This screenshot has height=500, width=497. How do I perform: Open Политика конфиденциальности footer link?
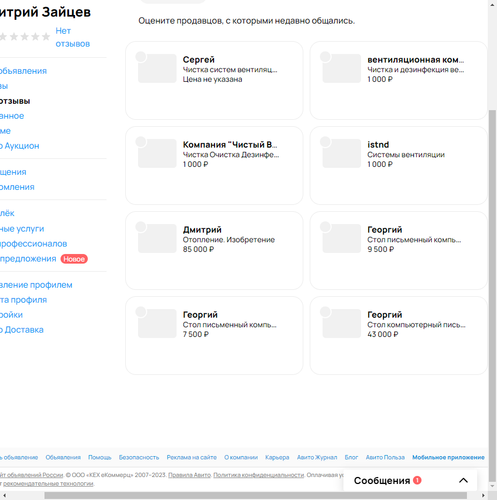click(259, 475)
